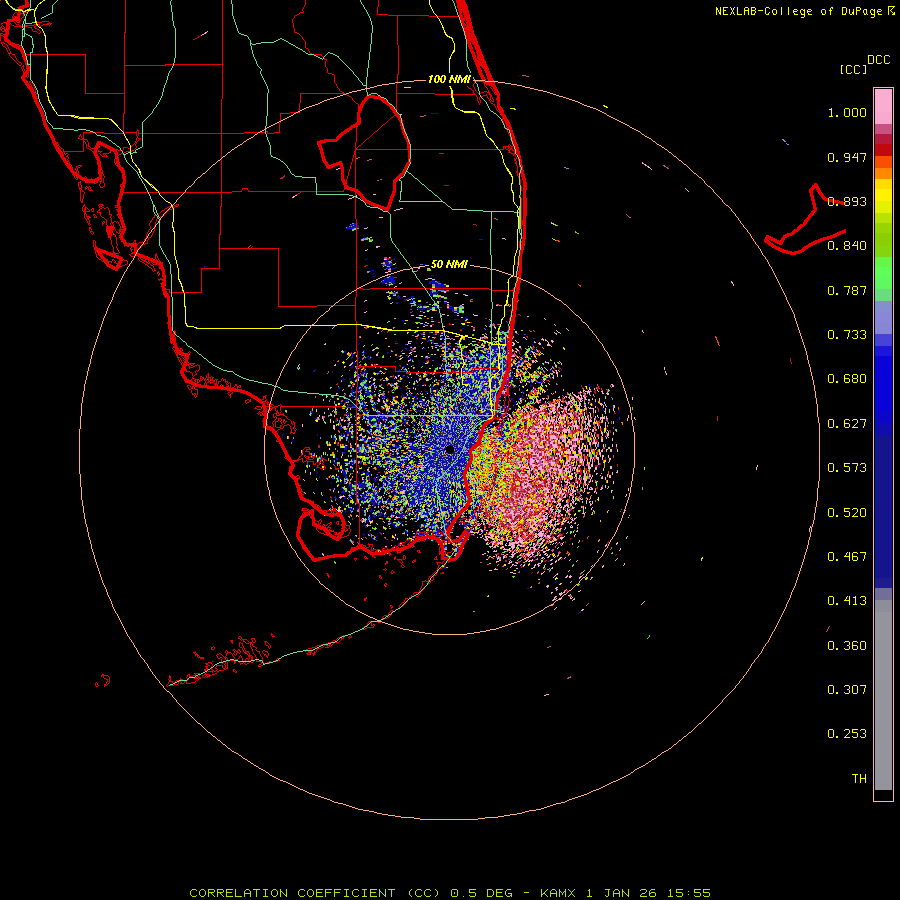
Task: Select the 0.627 scale value
Action: coord(847,424)
